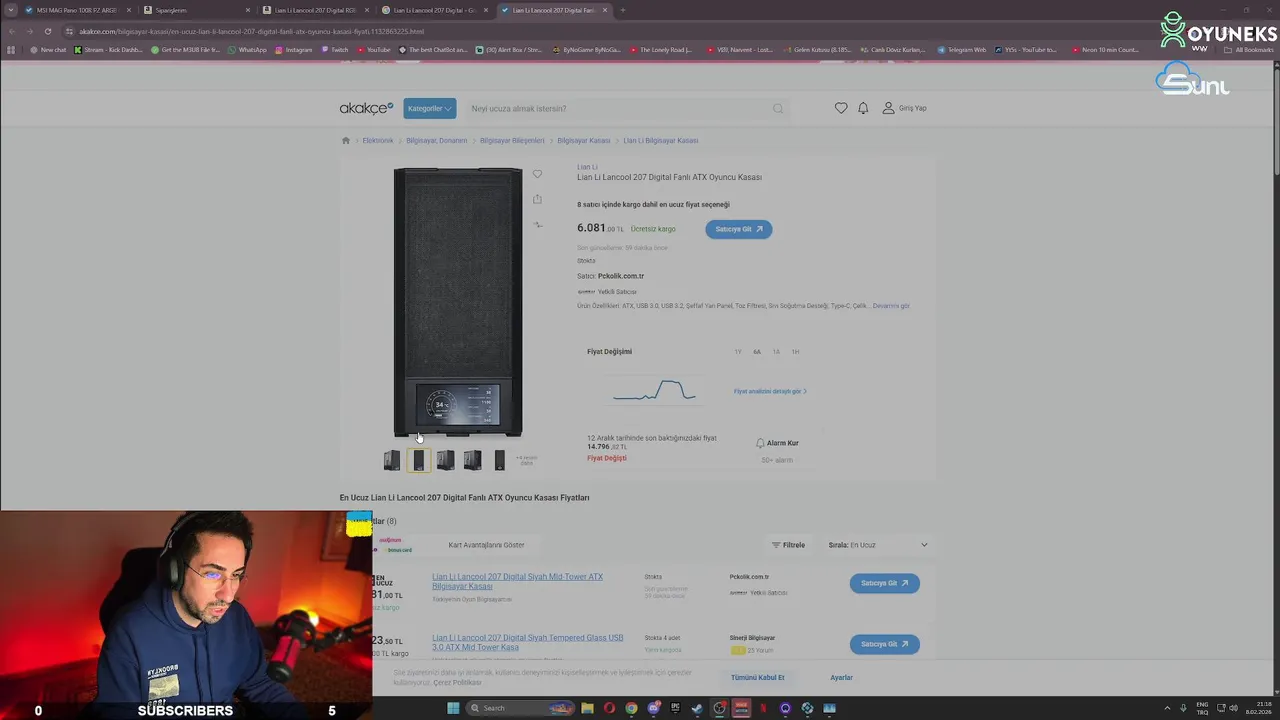1280x720 pixels.
Task: Expand Devamını gör product features
Action: 891,306
